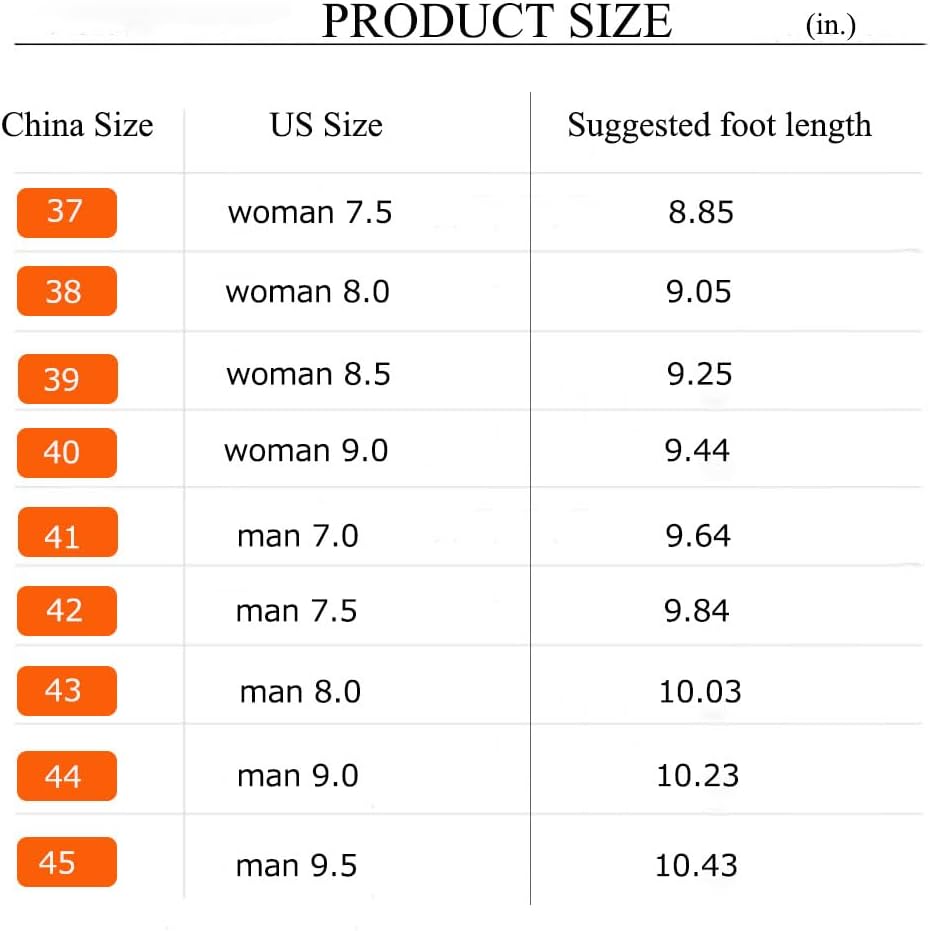Viewport: 930px width, 931px height.
Task: Click the Suggested foot length header
Action: [720, 126]
